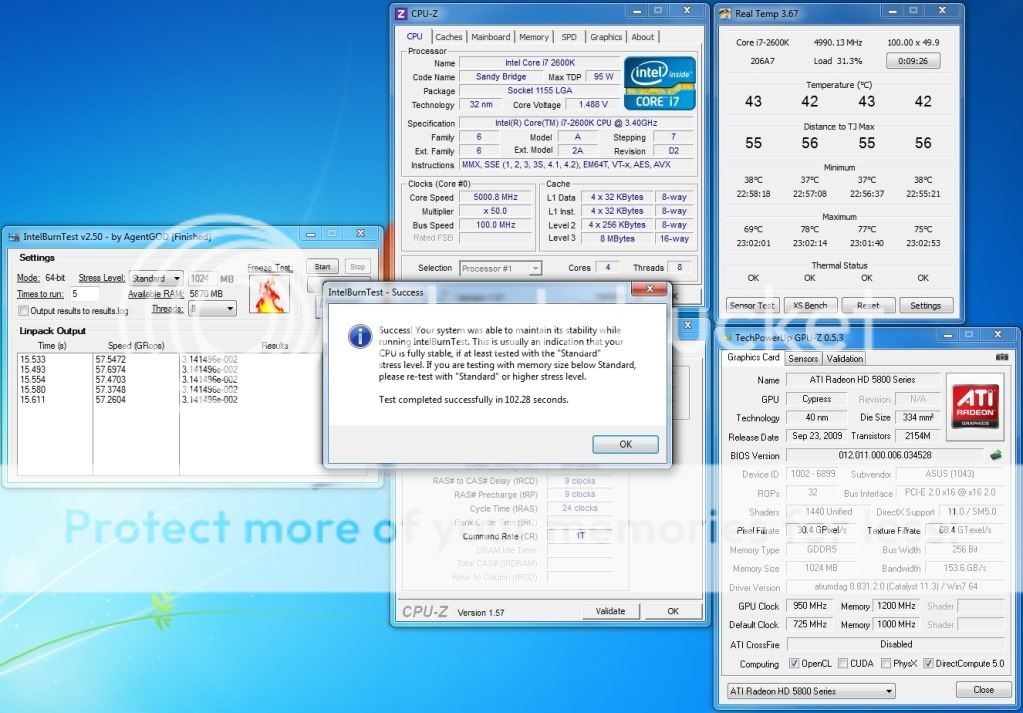
Task: Click the IntelBurnTest icon in its title bar
Action: point(12,234)
